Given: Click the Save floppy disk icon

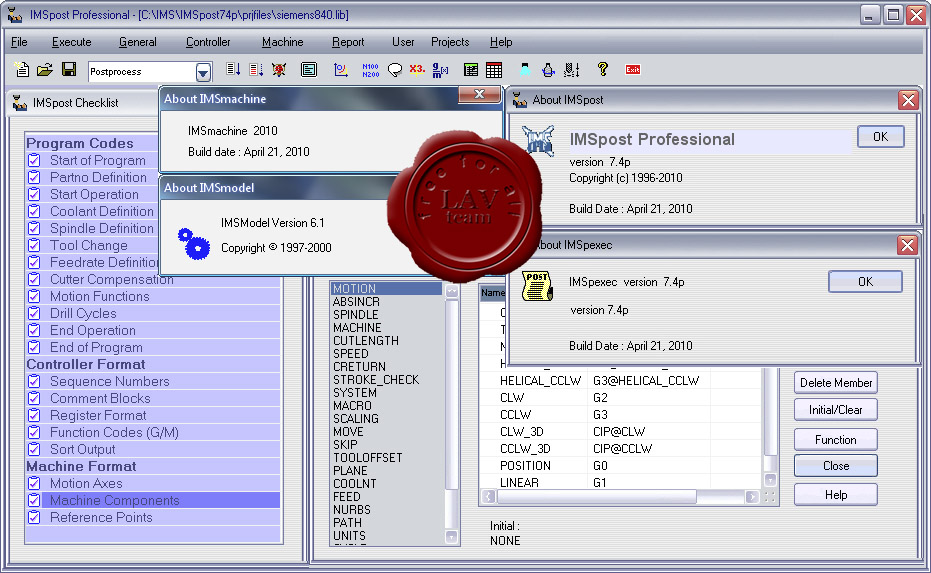Looking at the screenshot, I should [69, 69].
